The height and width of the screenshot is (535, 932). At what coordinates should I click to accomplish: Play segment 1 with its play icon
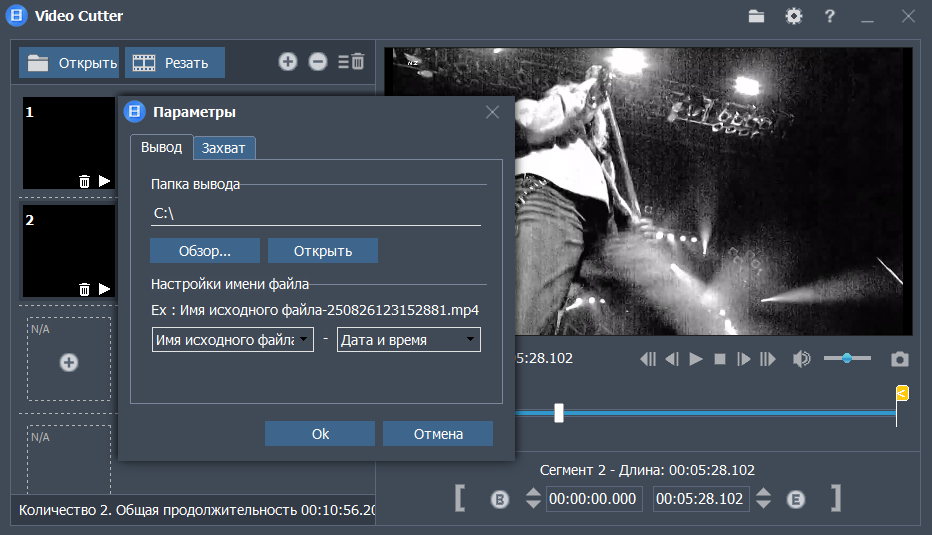(x=105, y=181)
